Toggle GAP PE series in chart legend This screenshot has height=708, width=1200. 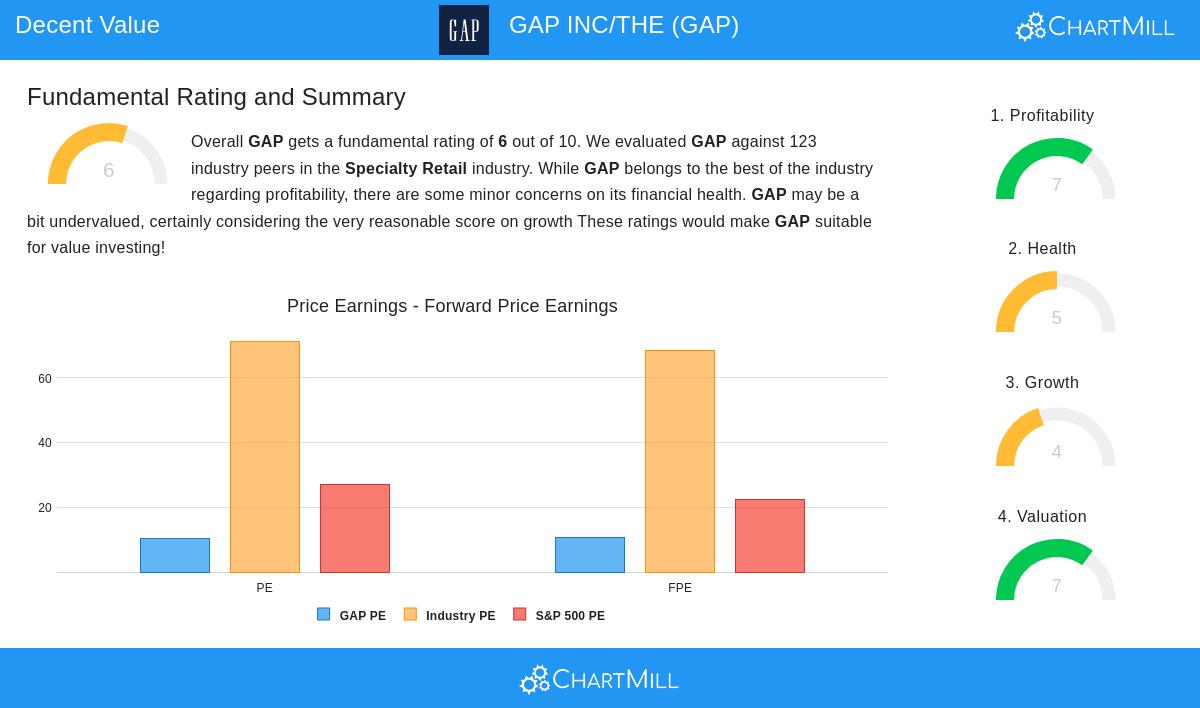352,616
